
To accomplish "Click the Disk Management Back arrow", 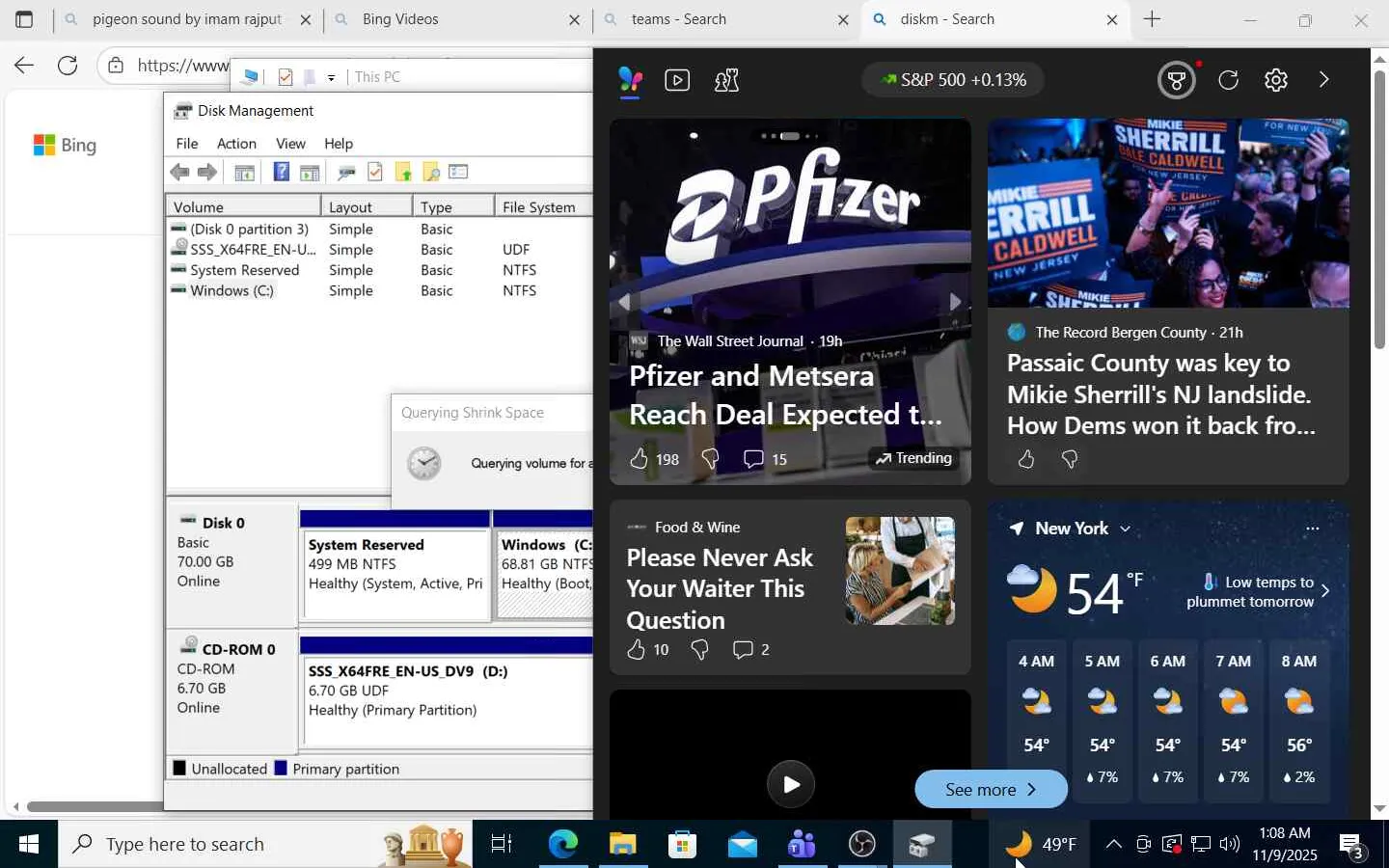I will [x=179, y=172].
